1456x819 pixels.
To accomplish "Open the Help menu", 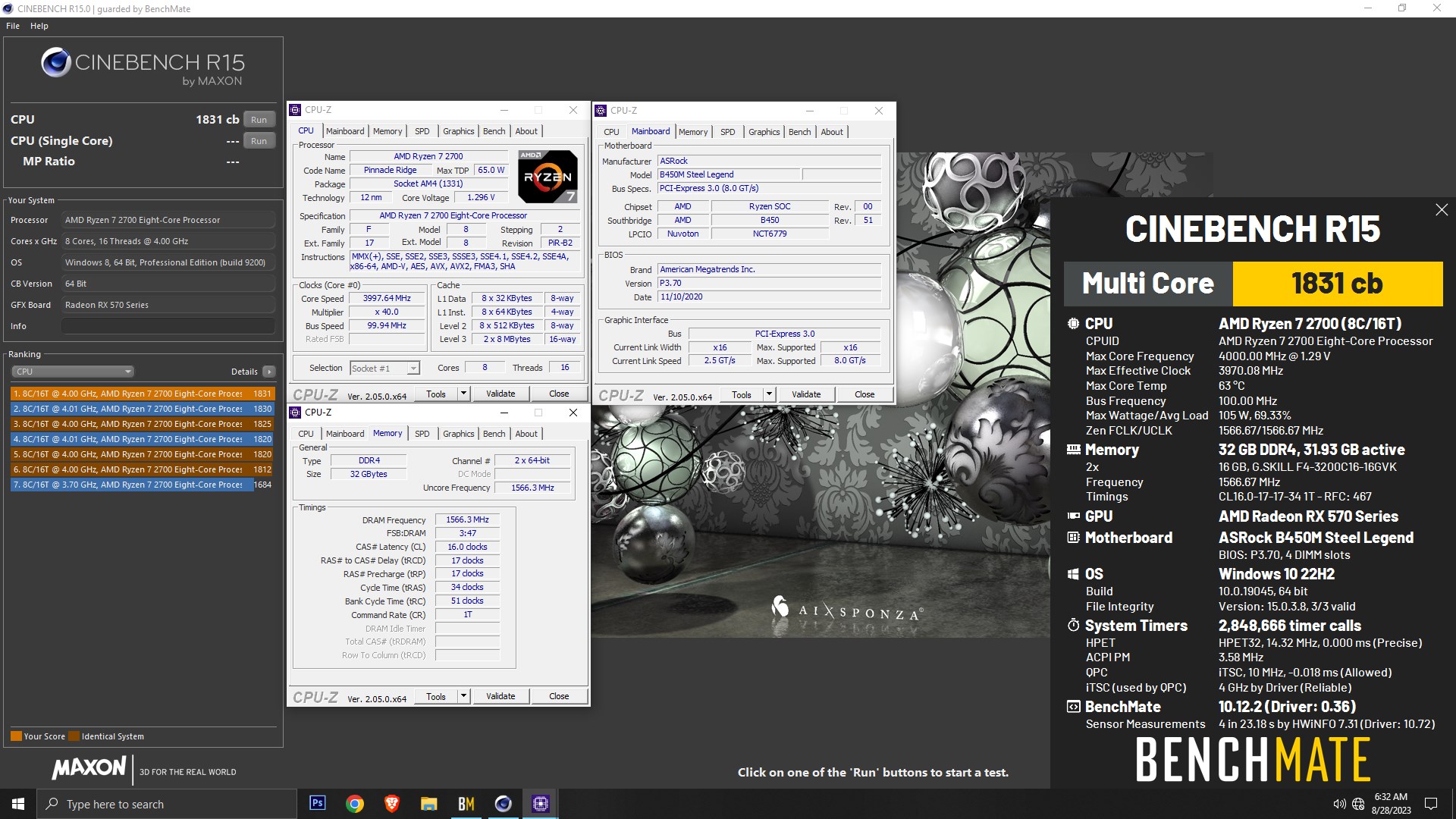I will (39, 26).
